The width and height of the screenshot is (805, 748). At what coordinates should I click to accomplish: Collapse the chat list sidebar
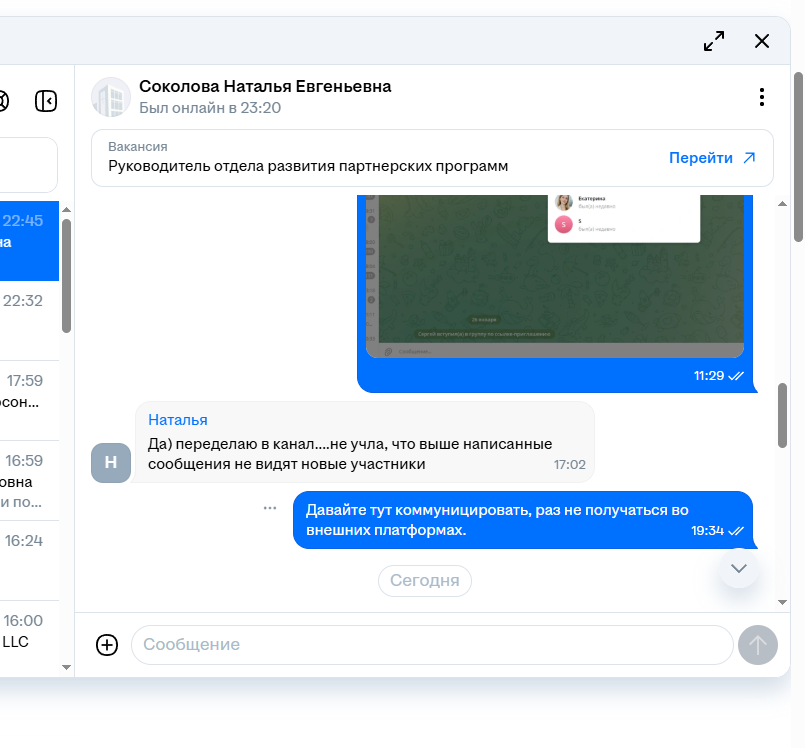pyautogui.click(x=46, y=101)
